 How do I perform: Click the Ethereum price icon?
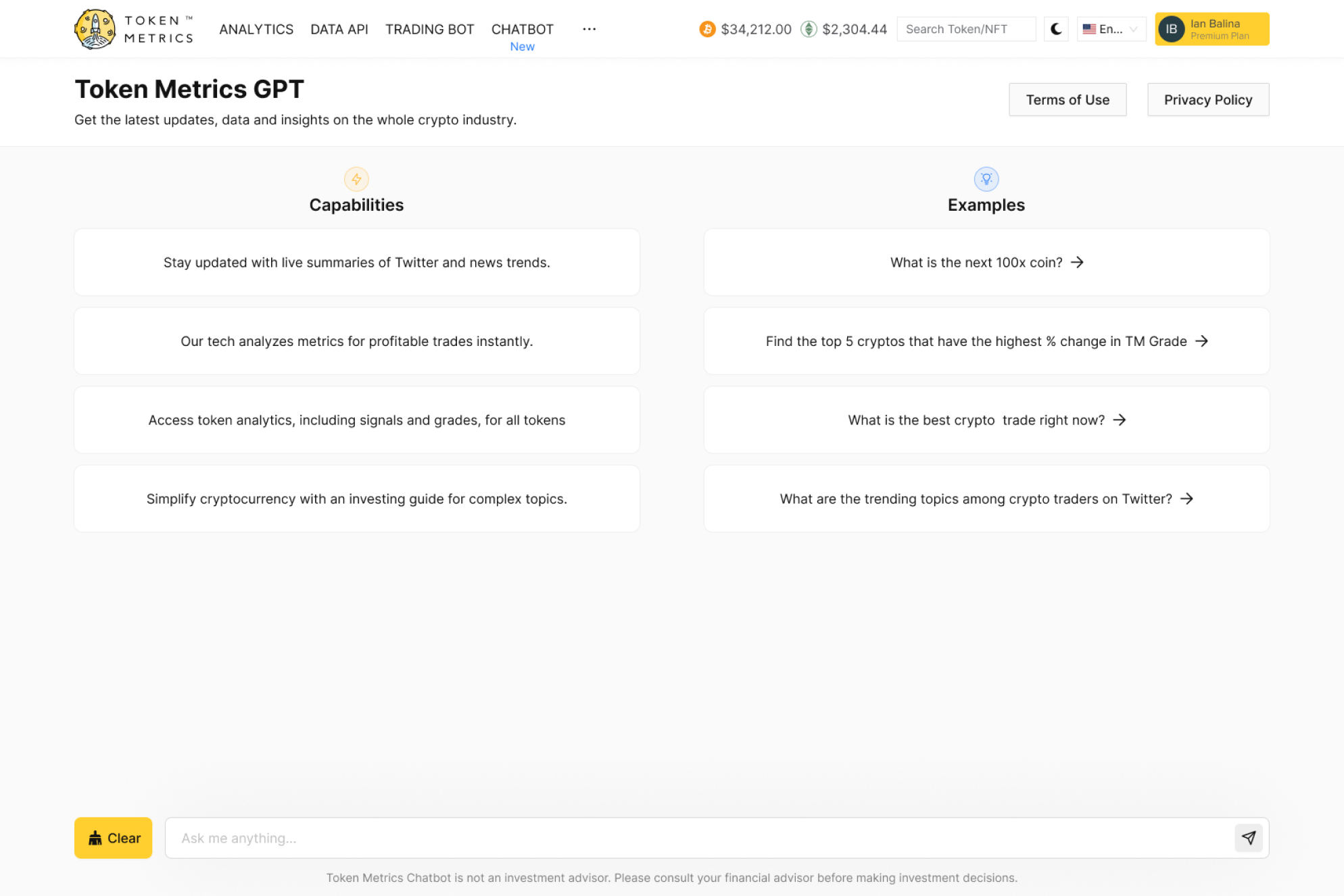tap(809, 29)
